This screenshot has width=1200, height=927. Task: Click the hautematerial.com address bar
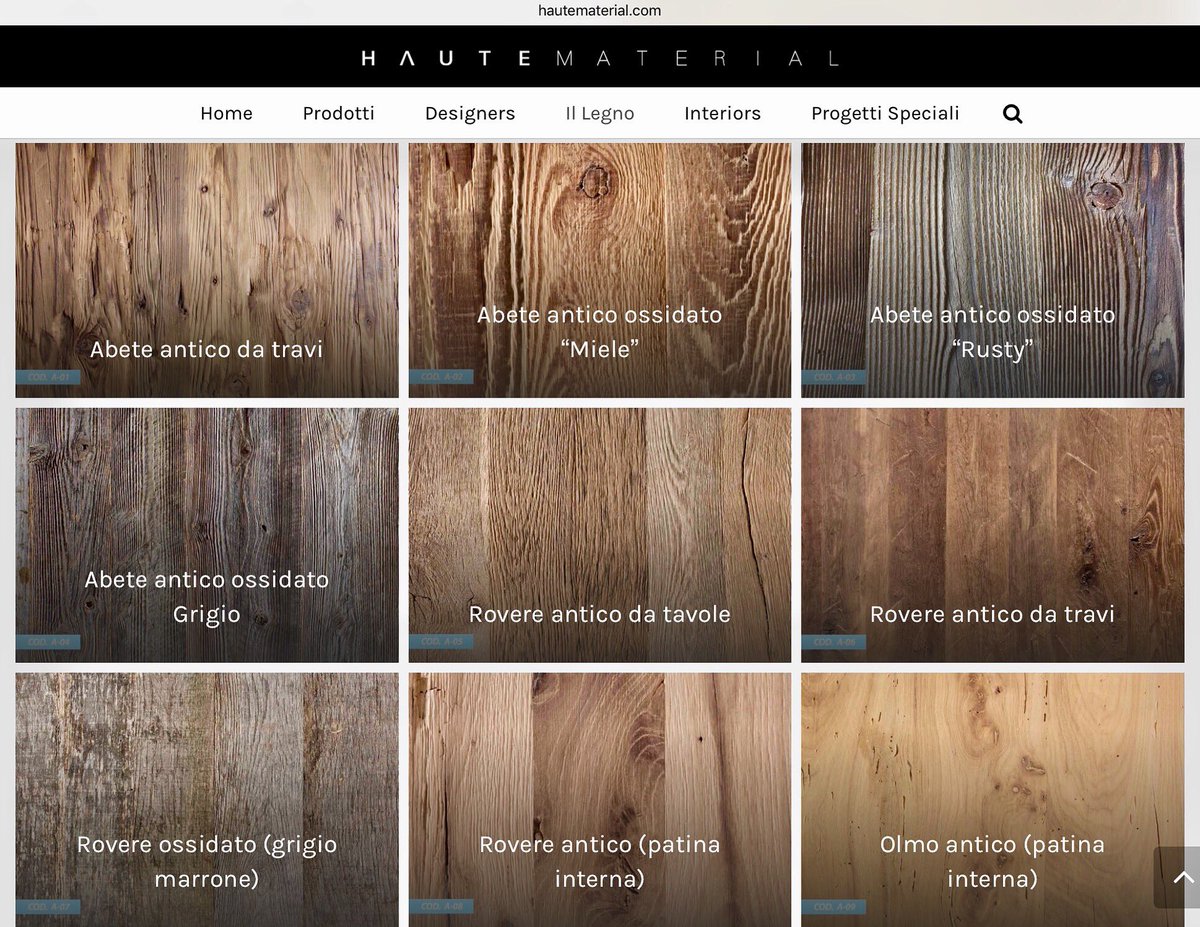(x=600, y=11)
